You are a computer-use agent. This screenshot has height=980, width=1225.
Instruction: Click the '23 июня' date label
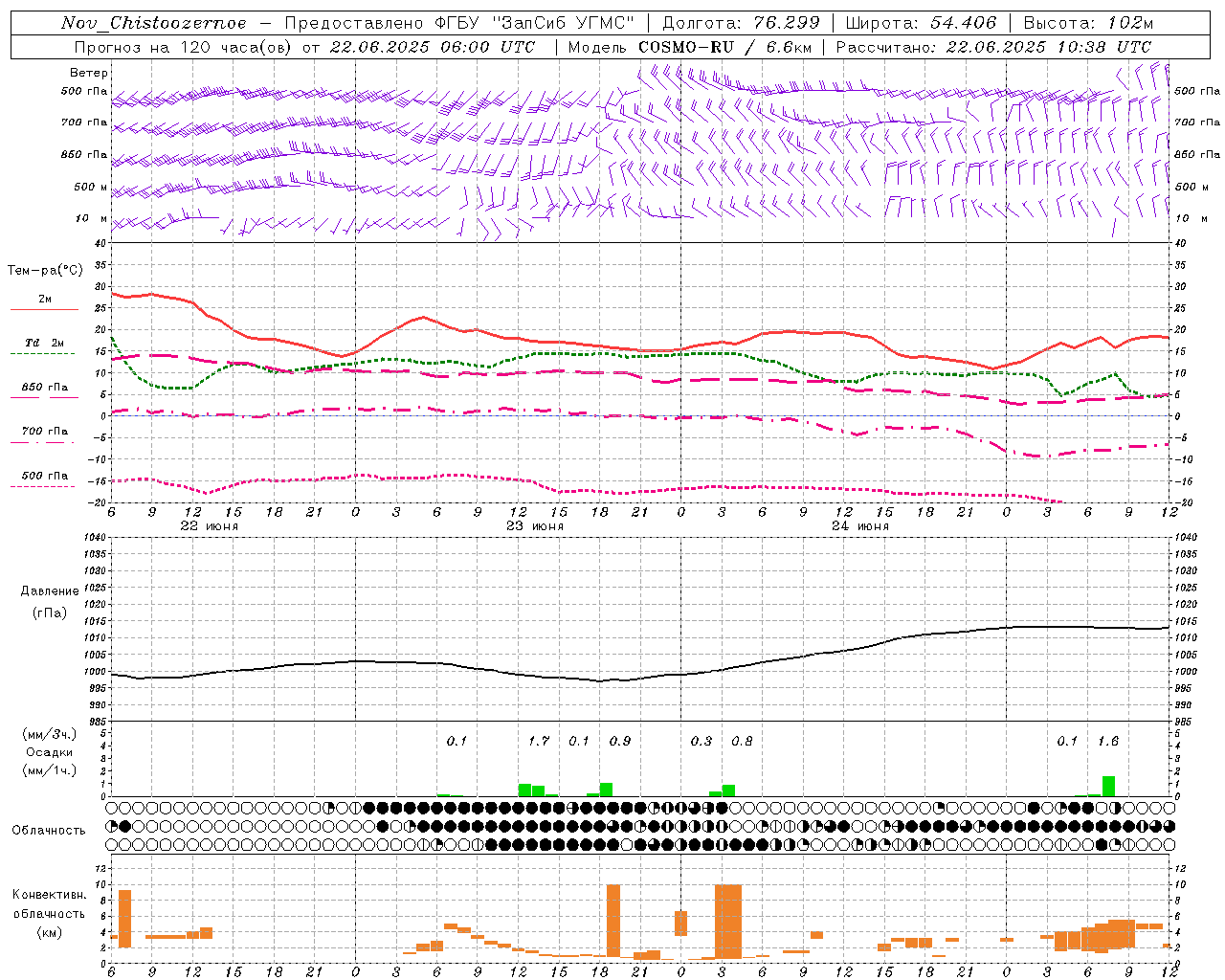pos(535,526)
